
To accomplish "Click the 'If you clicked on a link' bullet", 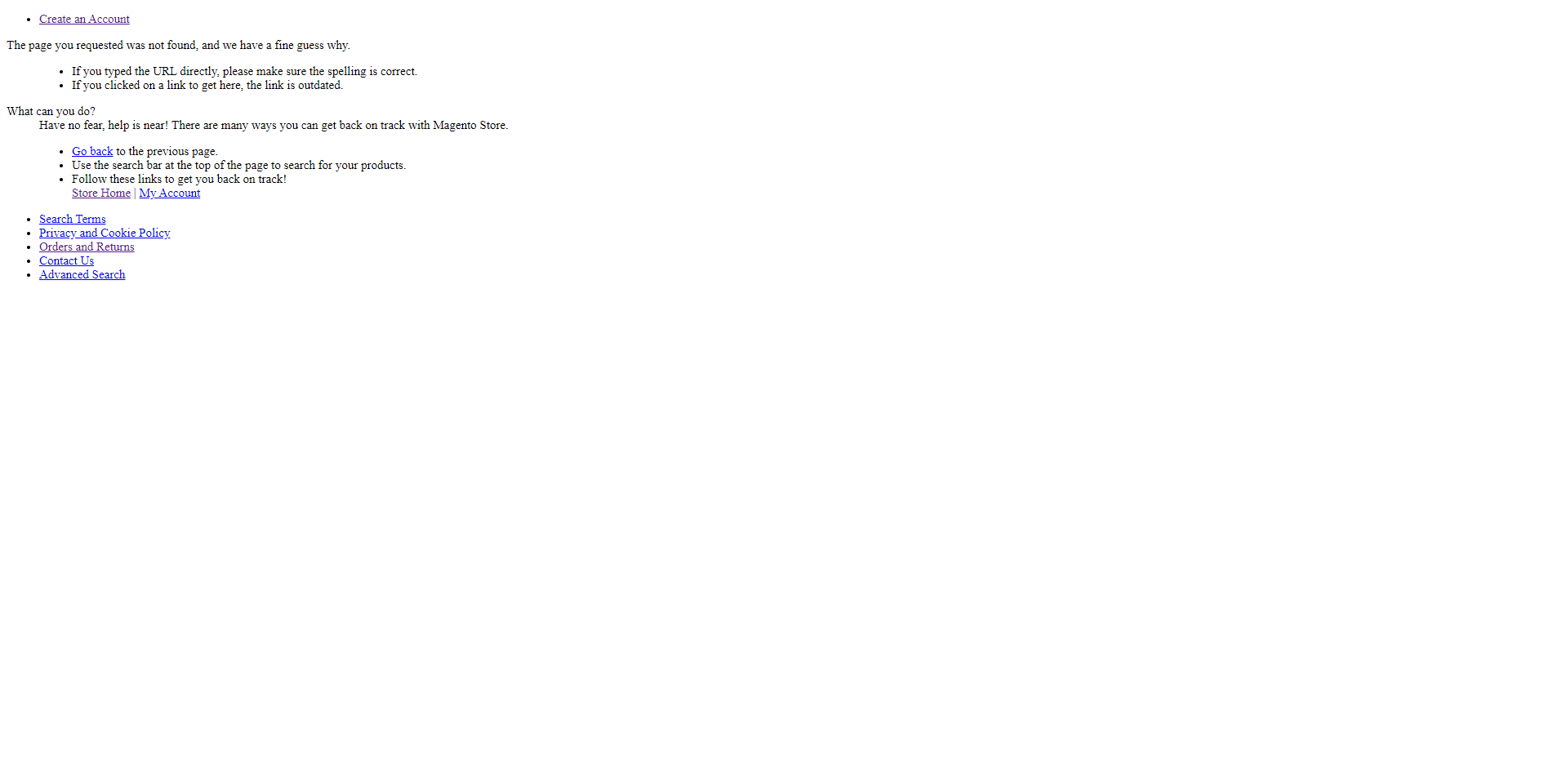I will 207,85.
